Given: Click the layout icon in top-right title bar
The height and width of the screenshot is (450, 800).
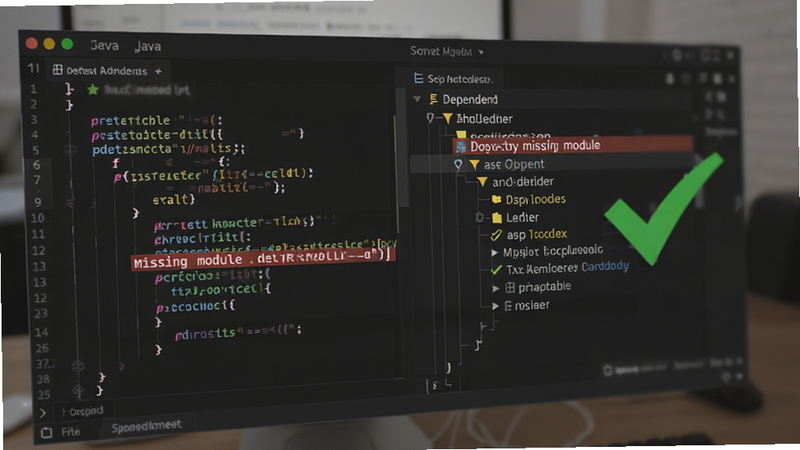Looking at the screenshot, I should tap(707, 55).
